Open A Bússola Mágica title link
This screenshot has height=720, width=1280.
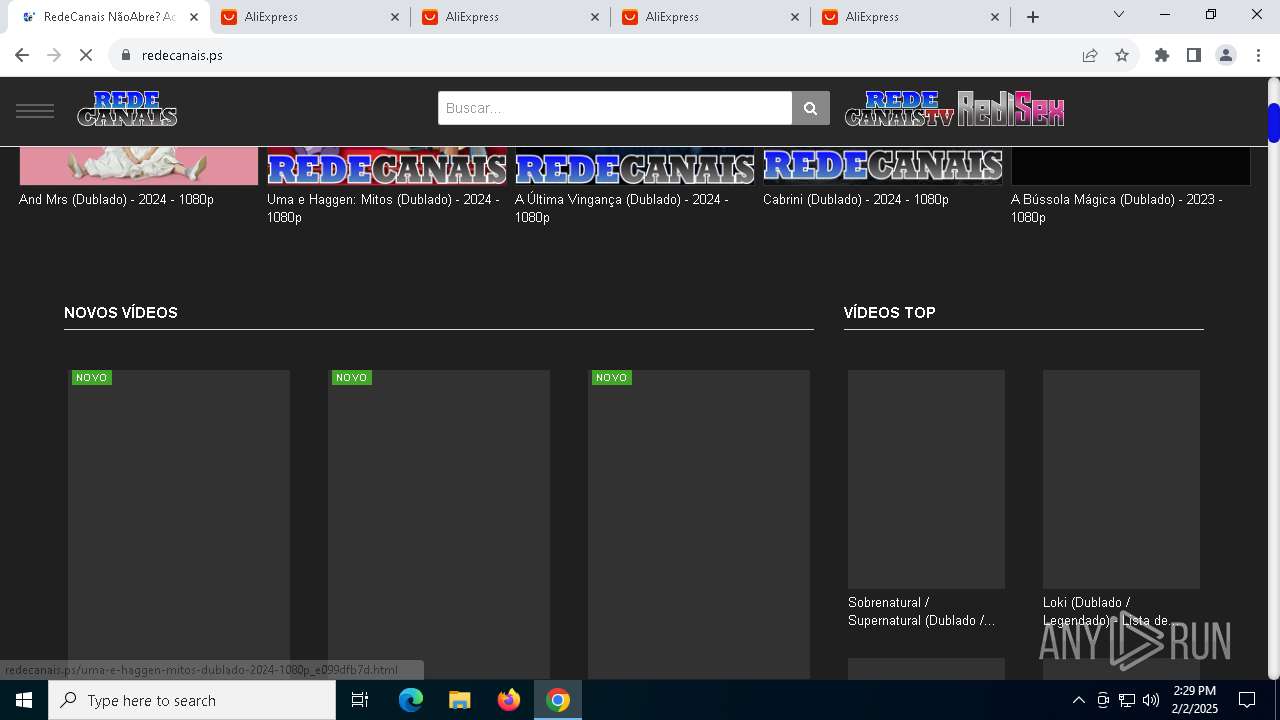tap(1116, 208)
